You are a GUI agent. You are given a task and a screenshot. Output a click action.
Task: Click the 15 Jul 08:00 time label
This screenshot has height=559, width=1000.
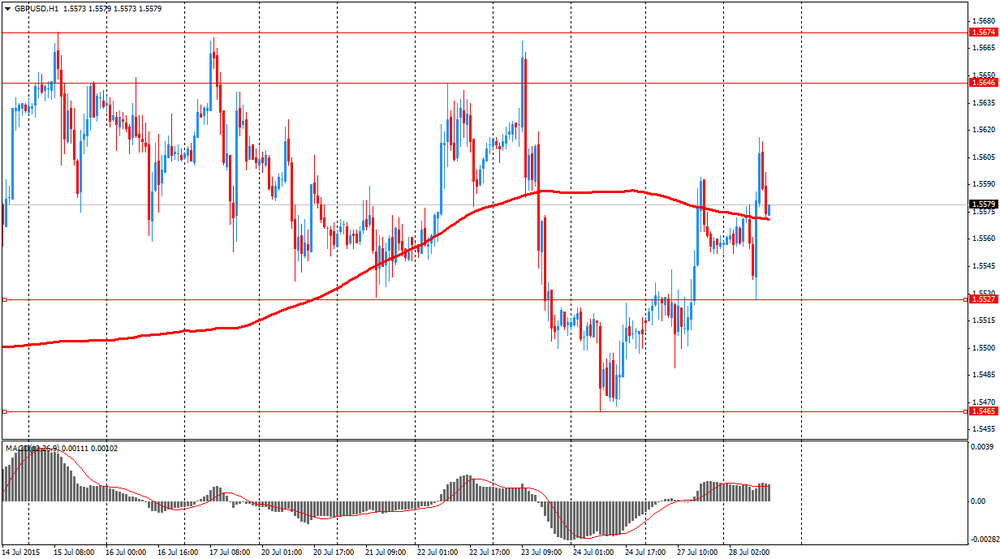pyautogui.click(x=74, y=552)
